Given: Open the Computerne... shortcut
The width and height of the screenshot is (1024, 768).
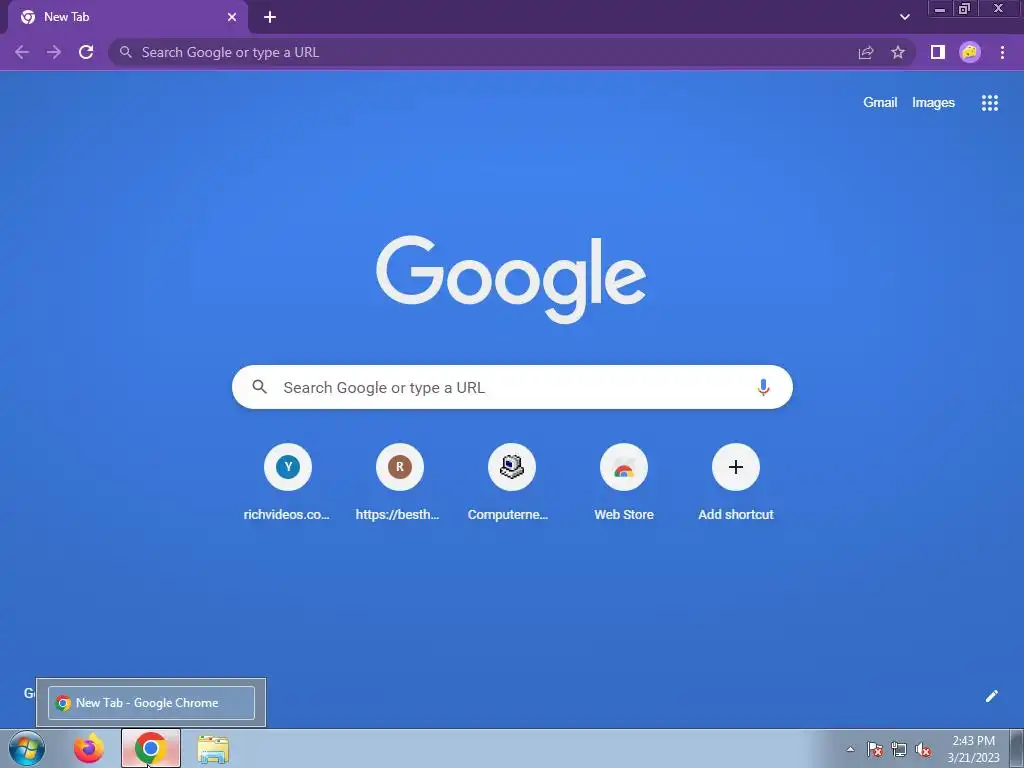Looking at the screenshot, I should pyautogui.click(x=511, y=482).
